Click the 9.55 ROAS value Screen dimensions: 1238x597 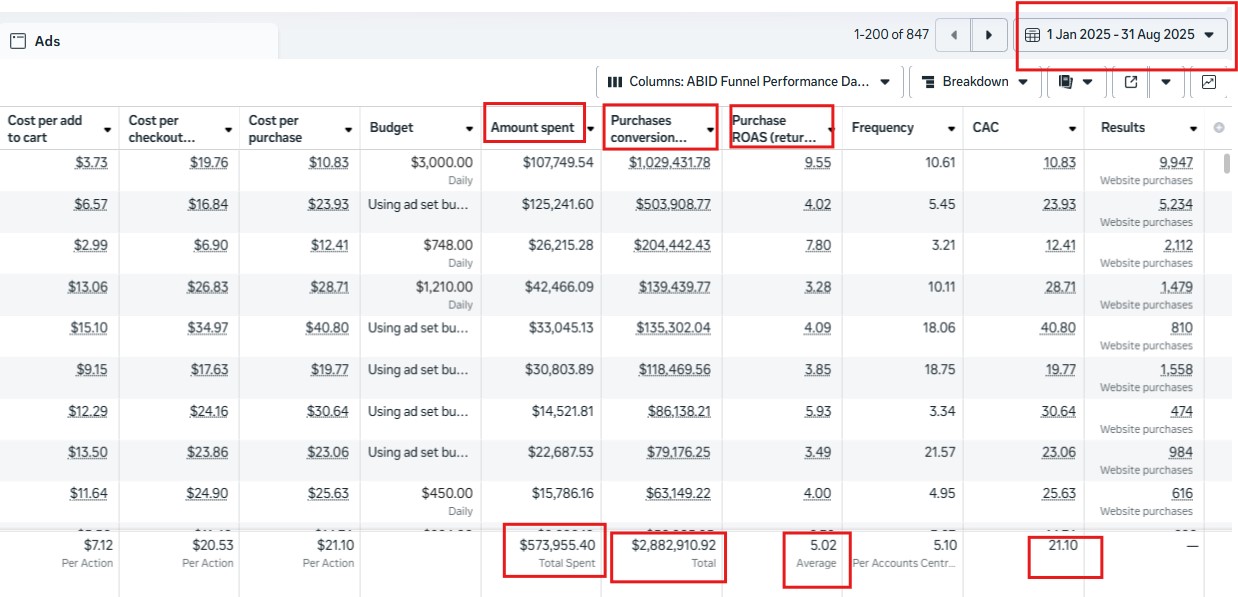pos(818,162)
